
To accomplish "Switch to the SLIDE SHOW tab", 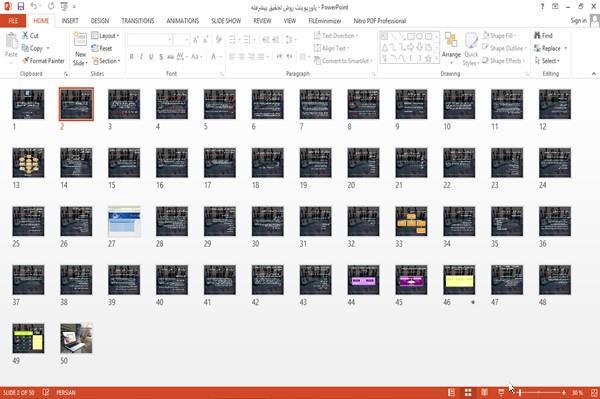I will click(x=226, y=21).
